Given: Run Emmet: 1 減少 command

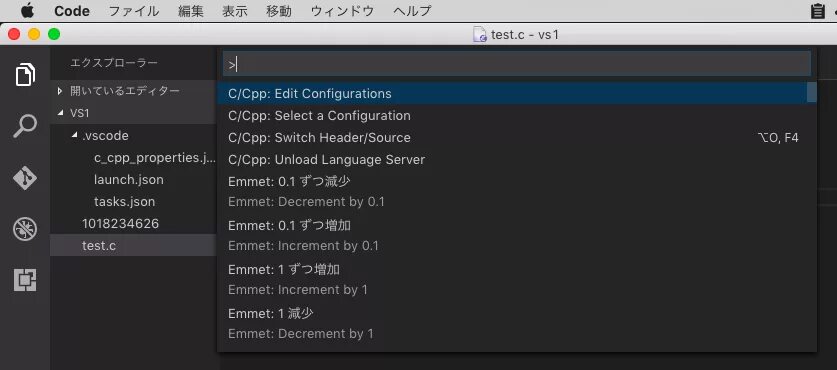Looking at the screenshot, I should point(517,323).
